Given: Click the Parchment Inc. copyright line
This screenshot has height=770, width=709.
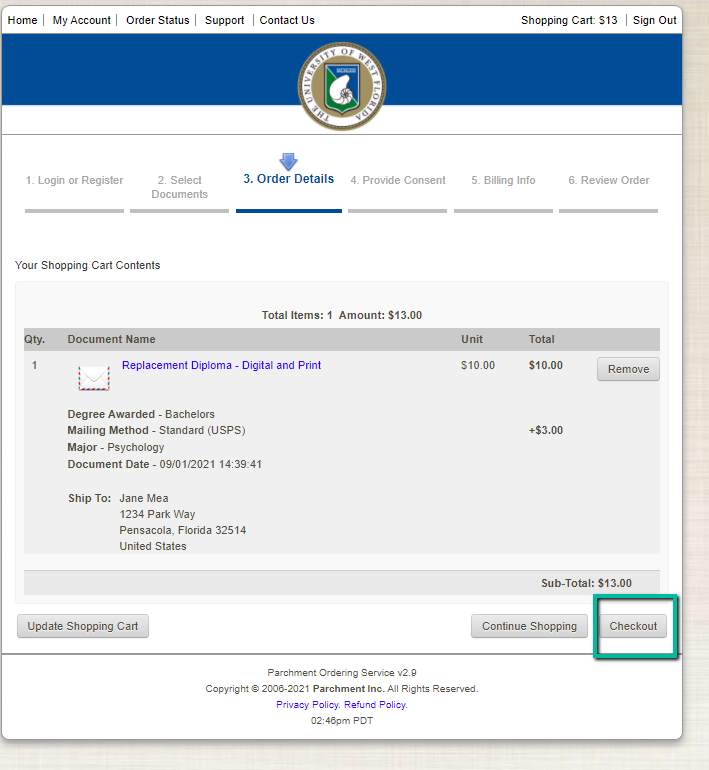Looking at the screenshot, I should [342, 689].
